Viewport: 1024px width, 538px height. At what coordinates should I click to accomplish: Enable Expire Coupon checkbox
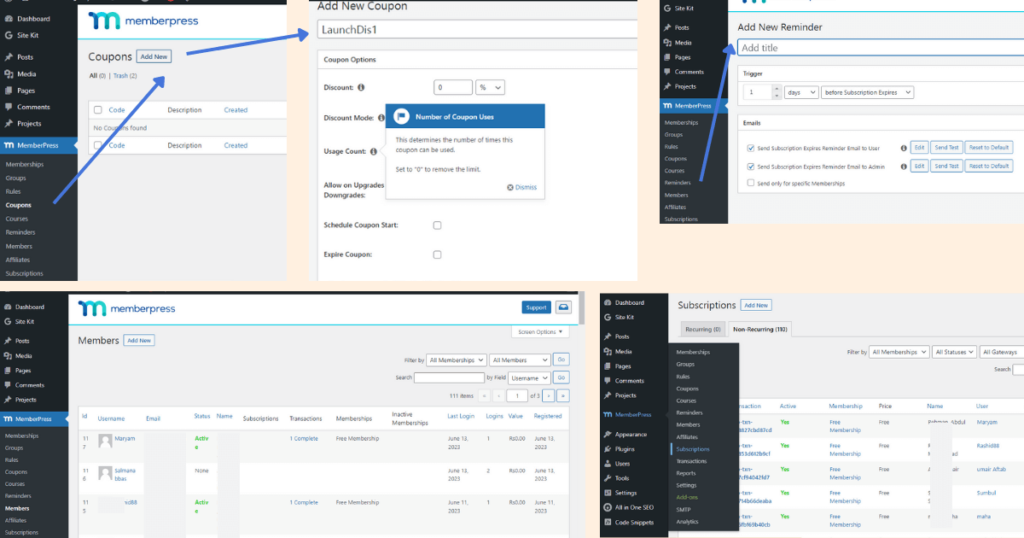click(438, 255)
